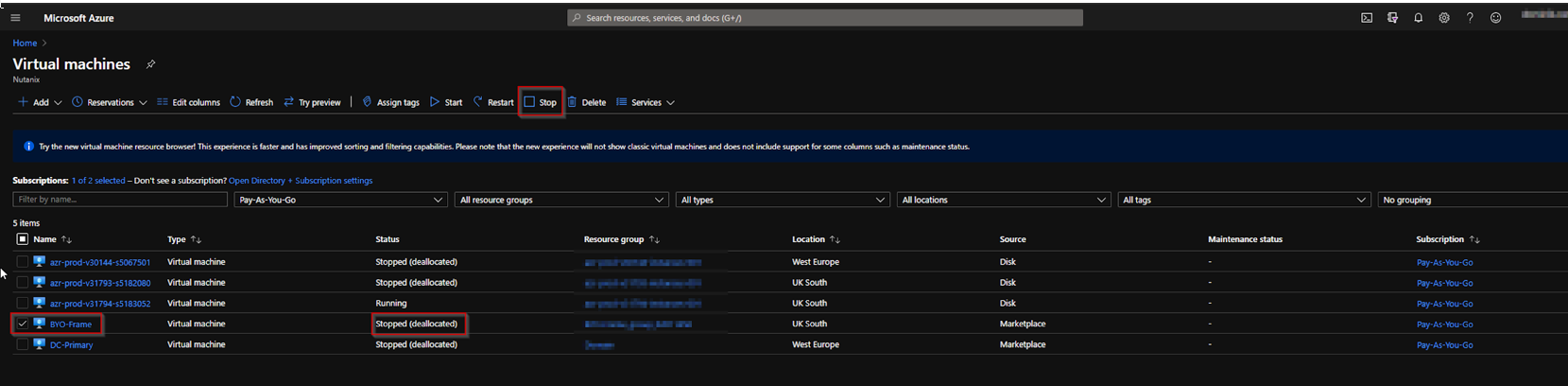Click the VM icon beside azr-prod-v31794-s5183052
This screenshot has height=386, width=1568.
(40, 303)
